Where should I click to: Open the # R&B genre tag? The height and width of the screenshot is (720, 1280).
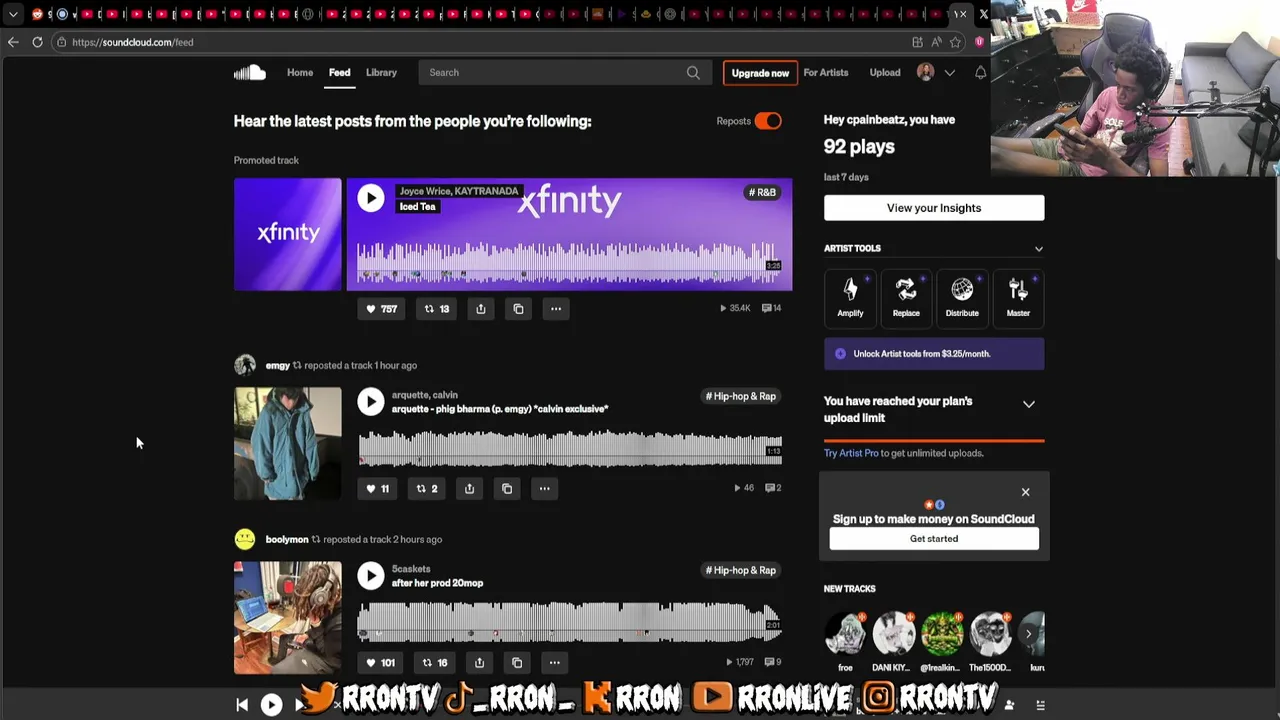[x=762, y=192]
